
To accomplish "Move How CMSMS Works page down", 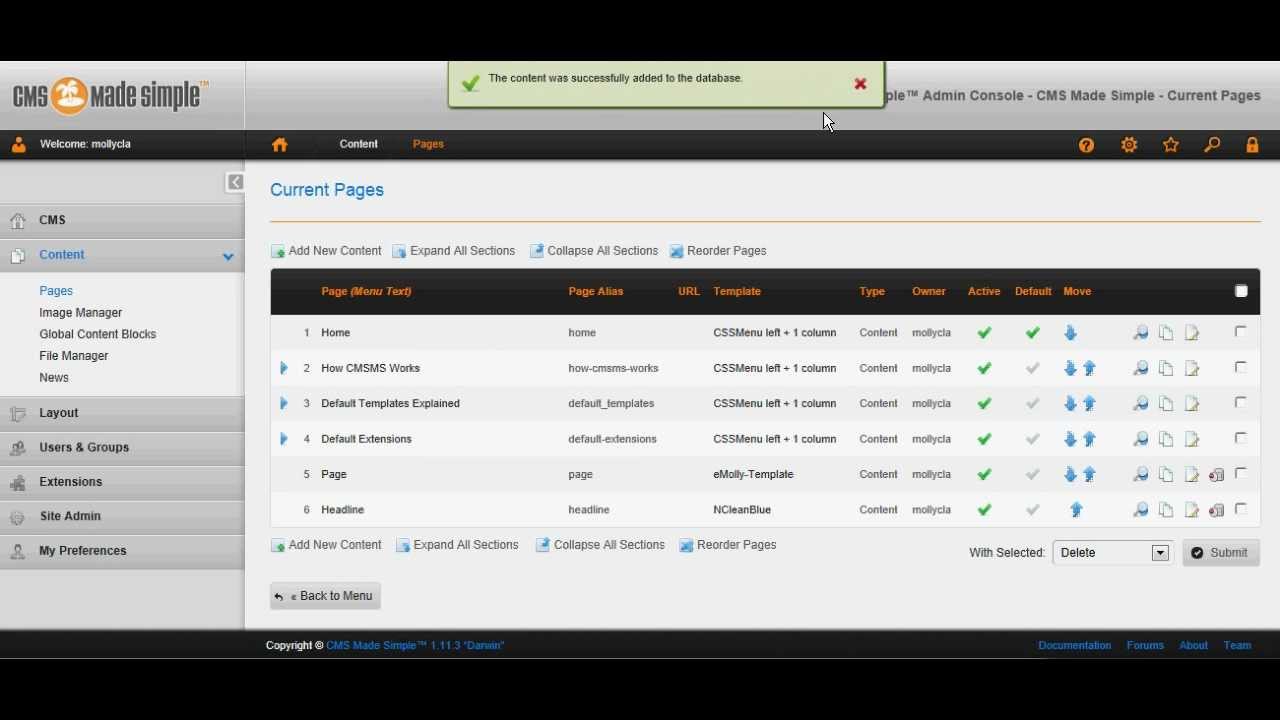I will [1070, 369].
